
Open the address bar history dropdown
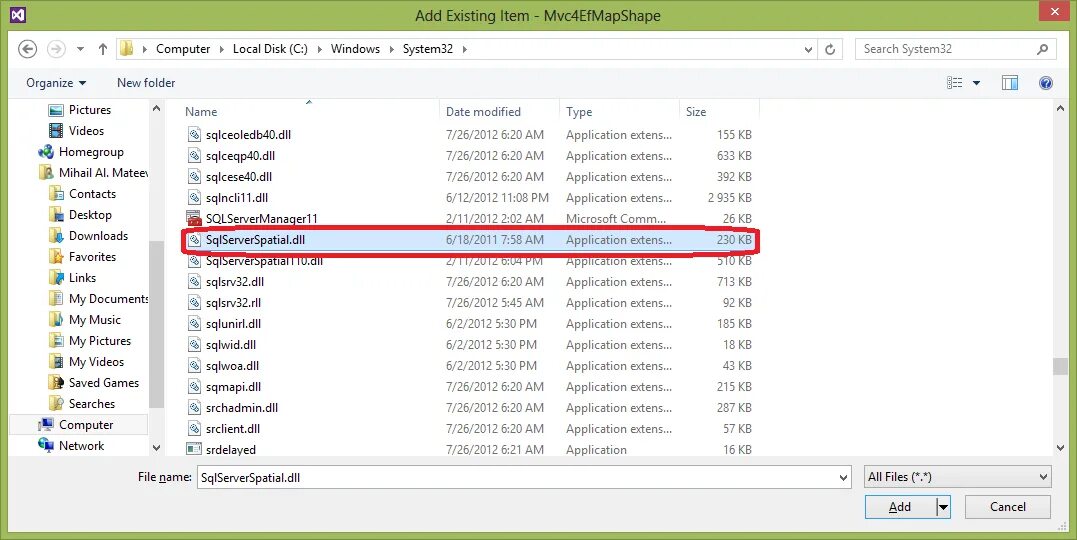pyautogui.click(x=808, y=49)
